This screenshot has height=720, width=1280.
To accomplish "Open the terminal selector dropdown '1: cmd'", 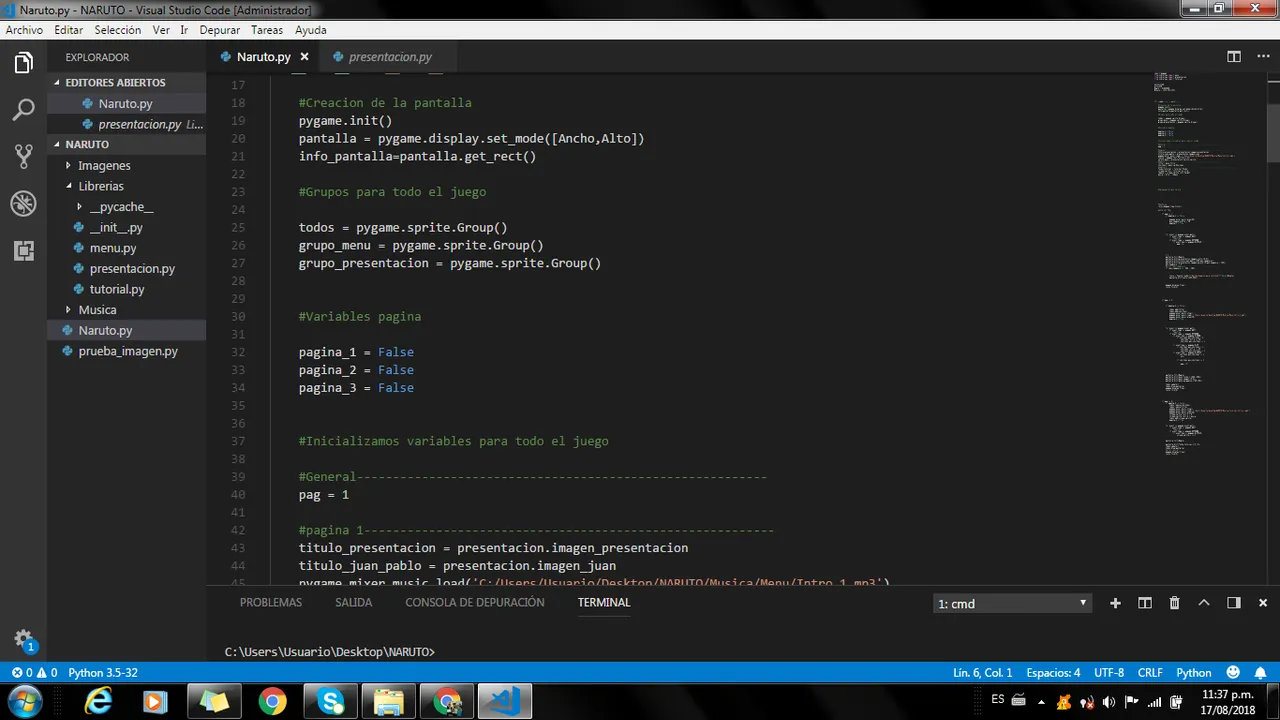I will [x=1012, y=603].
